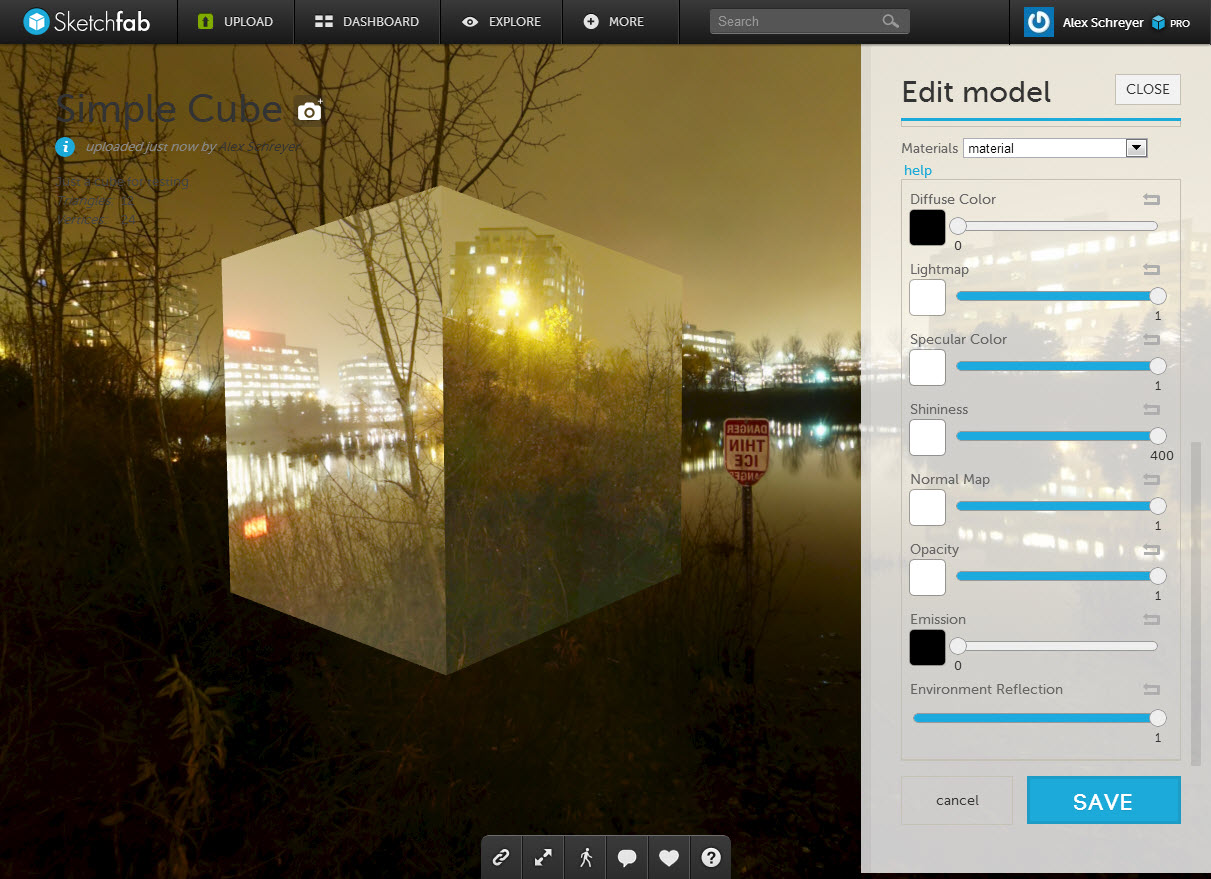Like the model using the heart icon

click(x=669, y=857)
